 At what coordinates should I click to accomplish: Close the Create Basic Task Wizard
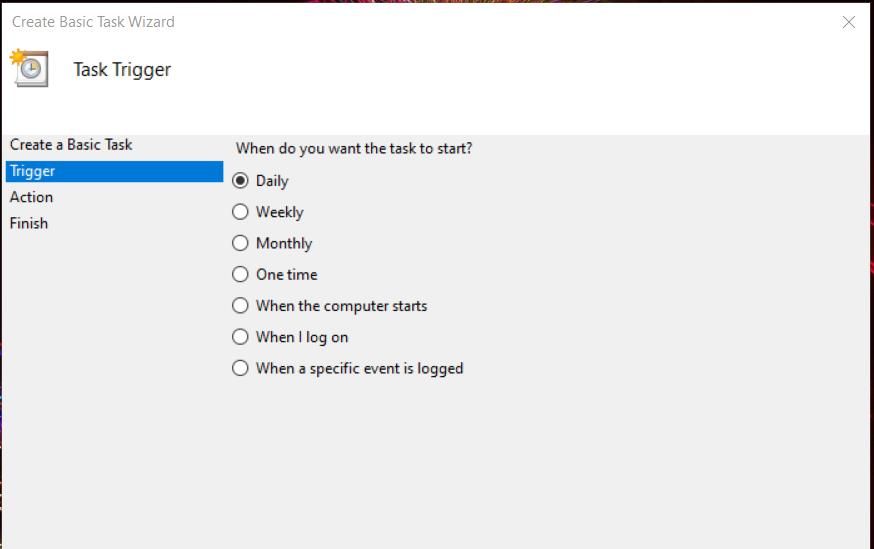(x=848, y=22)
